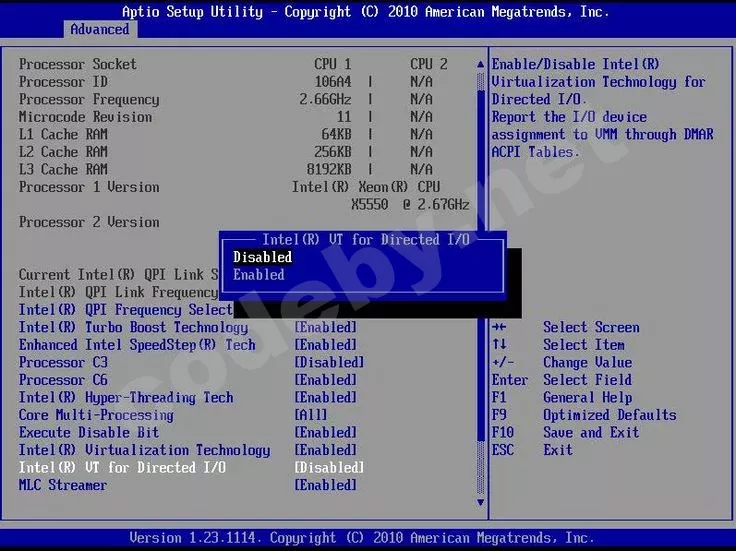Click the Save and Exit entry
Screen dimensions: 736x551
click(x=591, y=432)
